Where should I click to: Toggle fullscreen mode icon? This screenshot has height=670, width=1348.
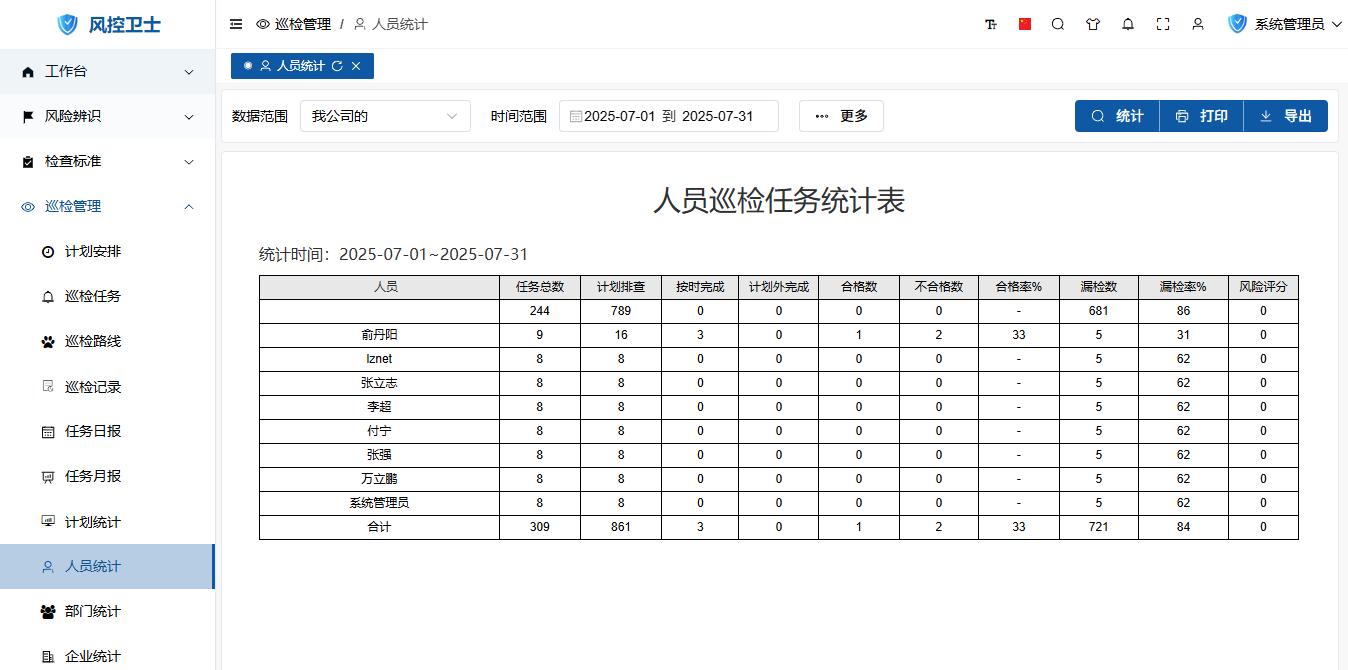tap(1163, 24)
